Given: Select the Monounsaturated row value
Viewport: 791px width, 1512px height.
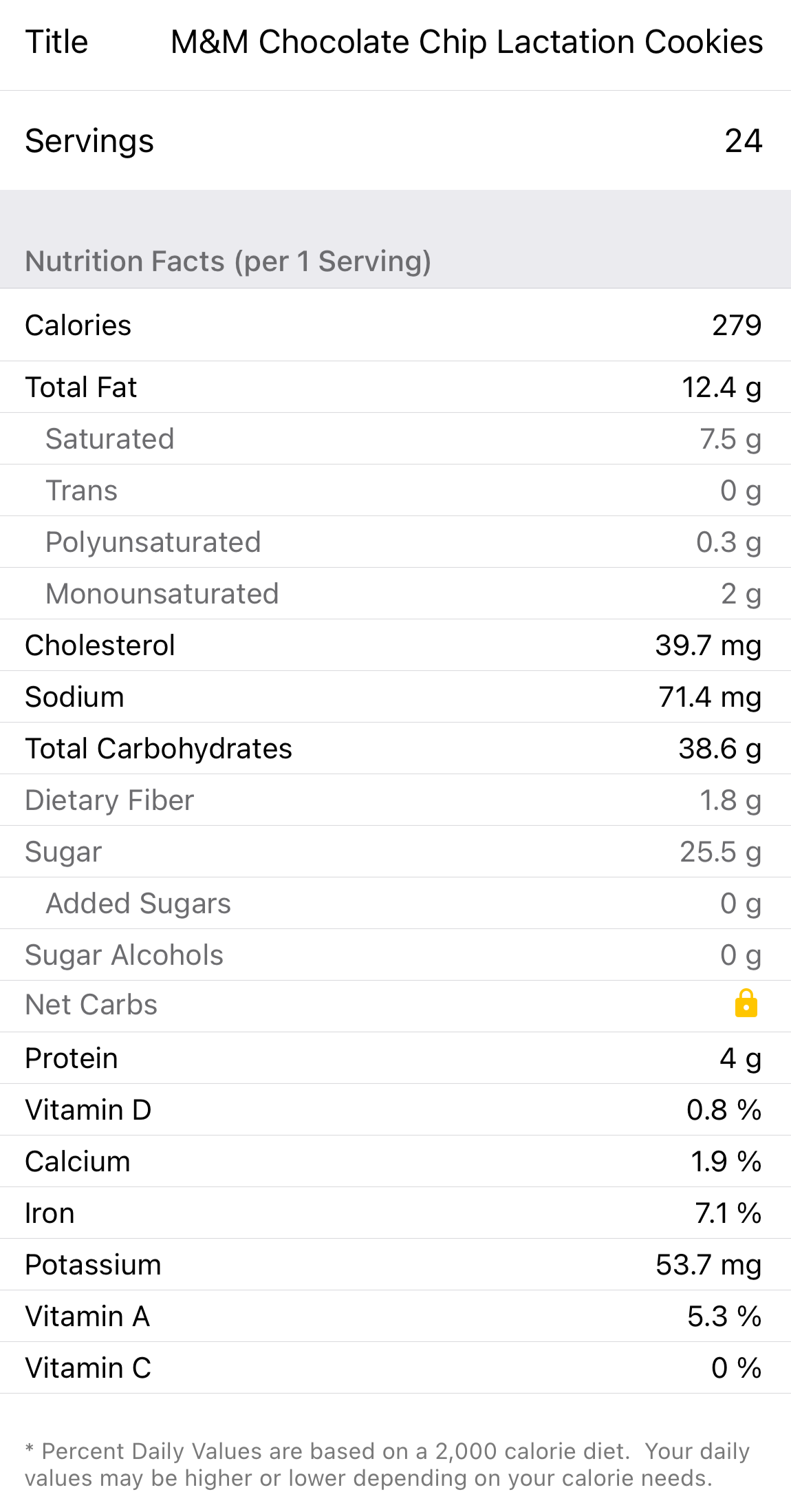Looking at the screenshot, I should 740,594.
